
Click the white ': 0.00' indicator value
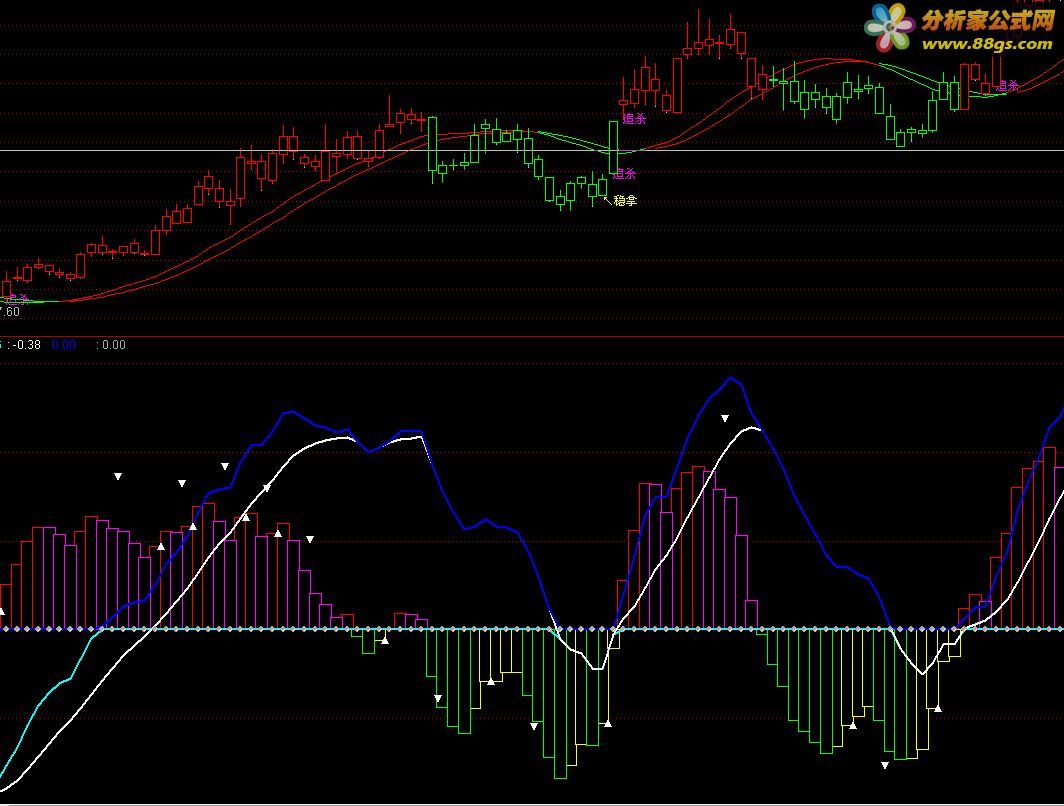(111, 345)
